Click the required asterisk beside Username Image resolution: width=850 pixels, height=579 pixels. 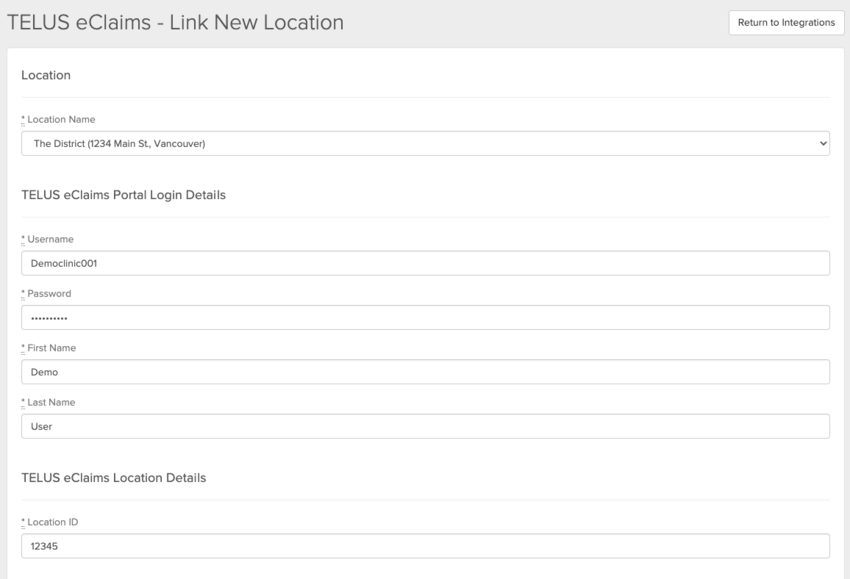(23, 240)
